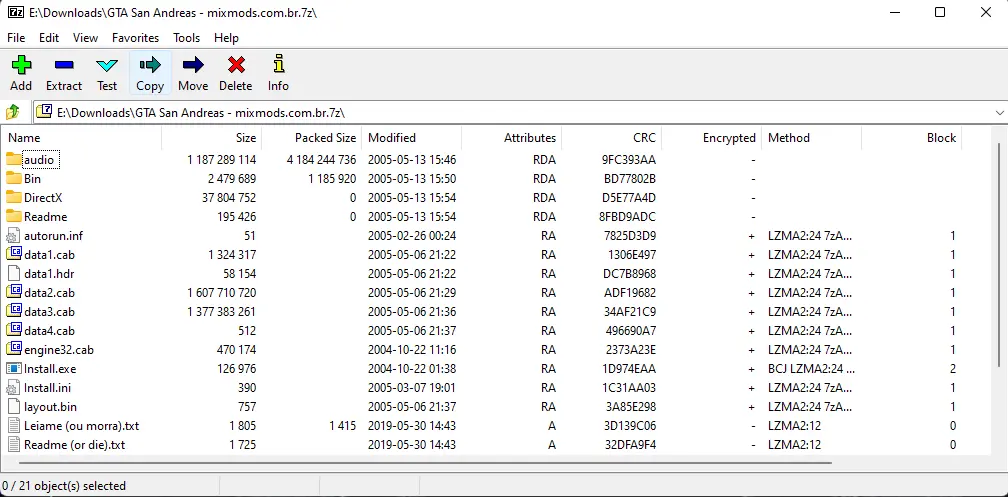Viewport: 1008px width, 497px height.
Task: Select the DirectX folder icon
Action: [14, 197]
